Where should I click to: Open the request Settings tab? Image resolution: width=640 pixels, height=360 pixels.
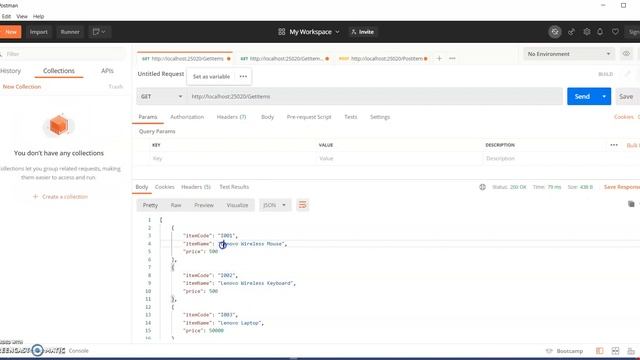(x=380, y=117)
